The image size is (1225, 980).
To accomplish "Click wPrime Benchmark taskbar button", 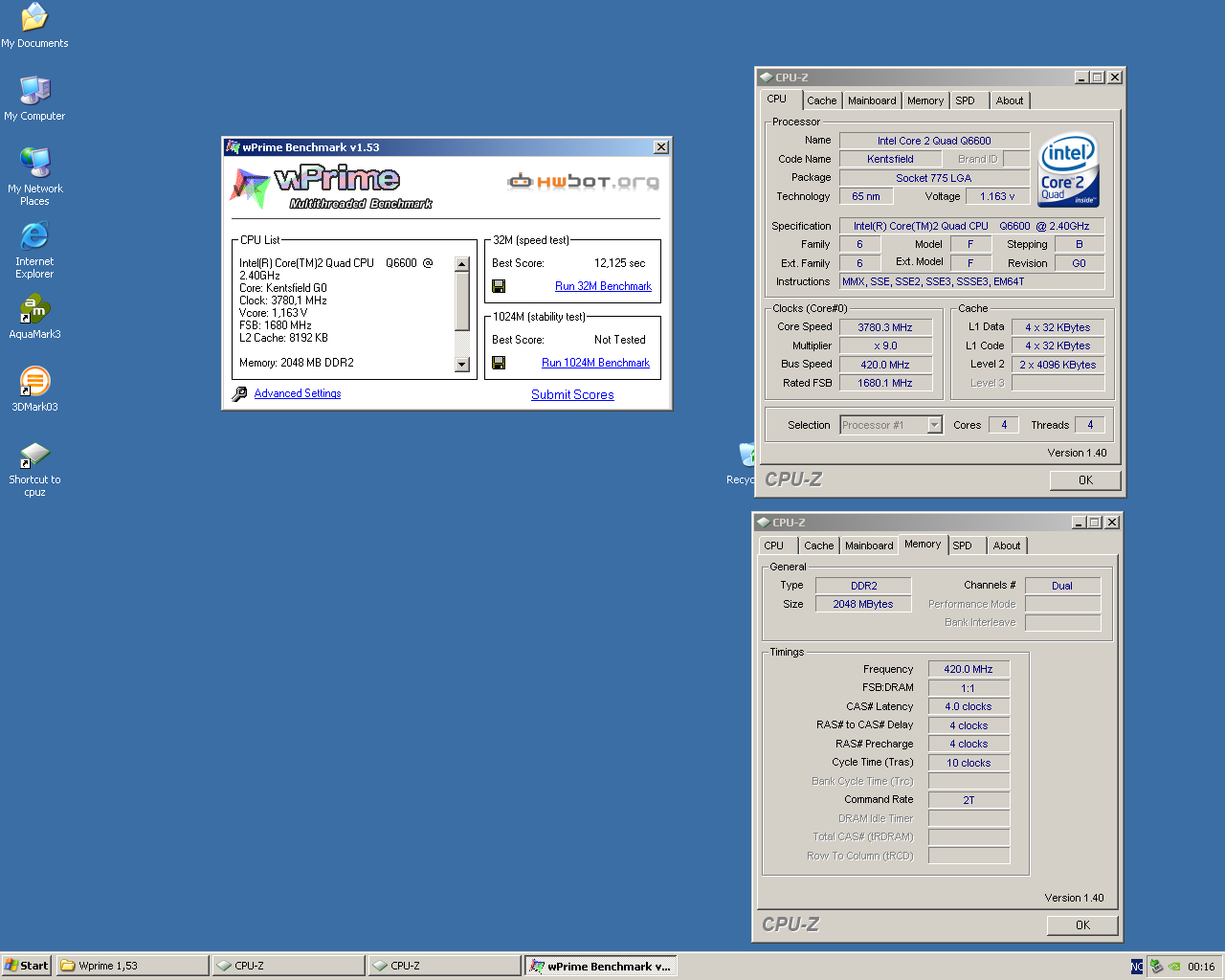I will click(601, 966).
